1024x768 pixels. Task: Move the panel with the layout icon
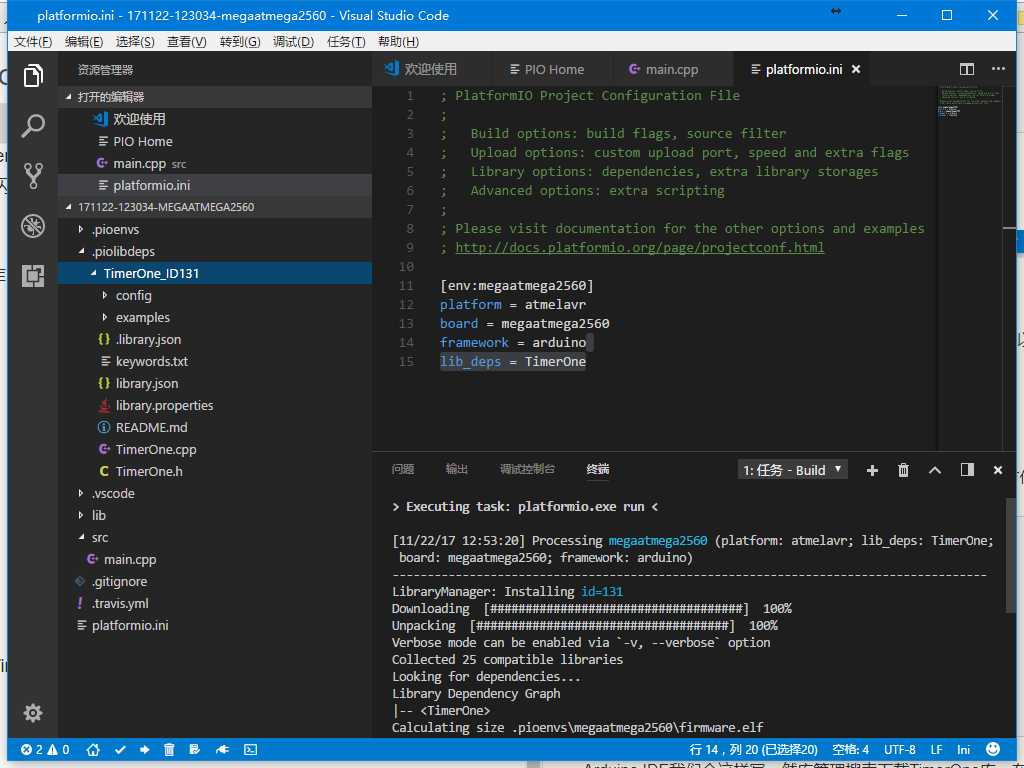(x=967, y=470)
